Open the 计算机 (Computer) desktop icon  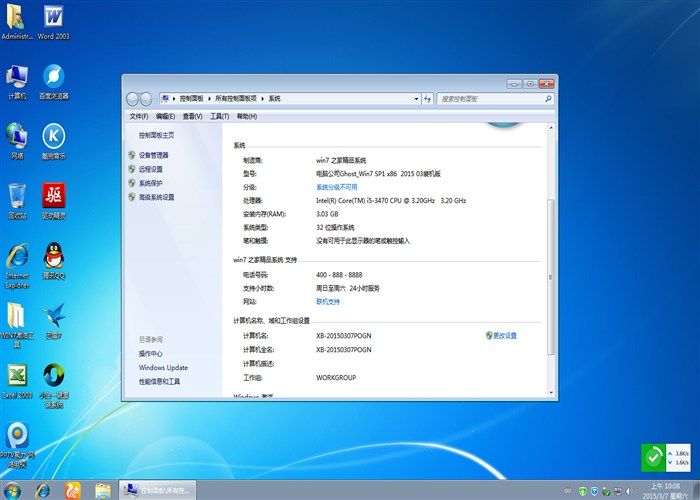17,78
